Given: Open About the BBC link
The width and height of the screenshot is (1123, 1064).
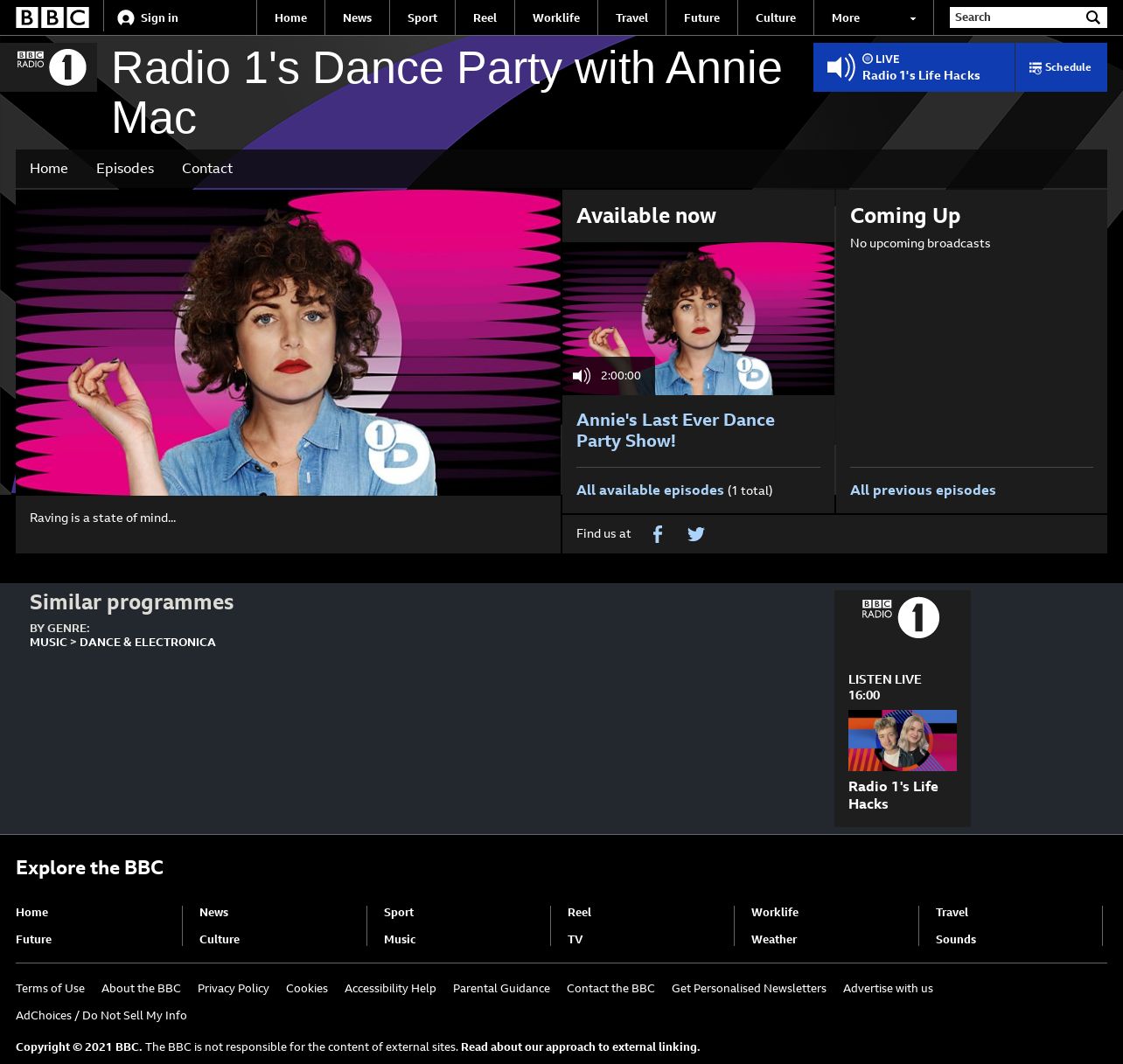Looking at the screenshot, I should pos(141,988).
